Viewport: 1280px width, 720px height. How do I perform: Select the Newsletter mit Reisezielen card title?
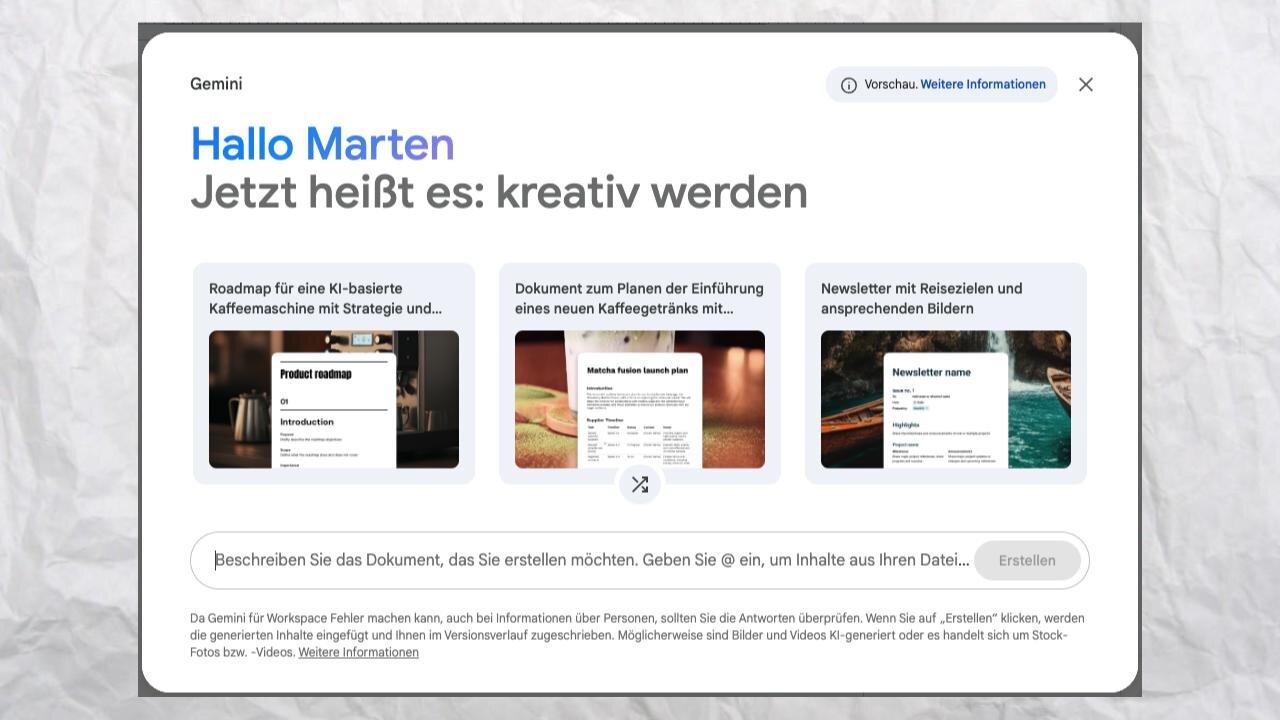pos(921,298)
